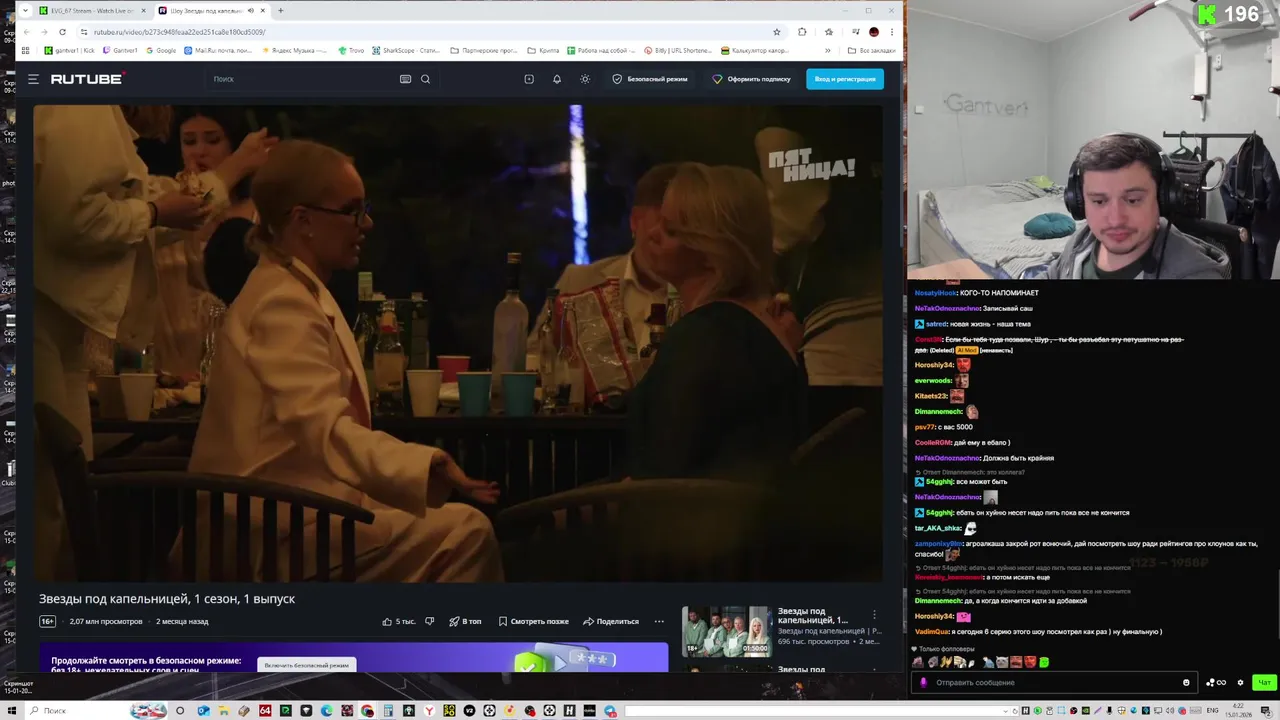Switch ENG language indicator in tray
The height and width of the screenshot is (720, 1280).
pyautogui.click(x=1213, y=711)
